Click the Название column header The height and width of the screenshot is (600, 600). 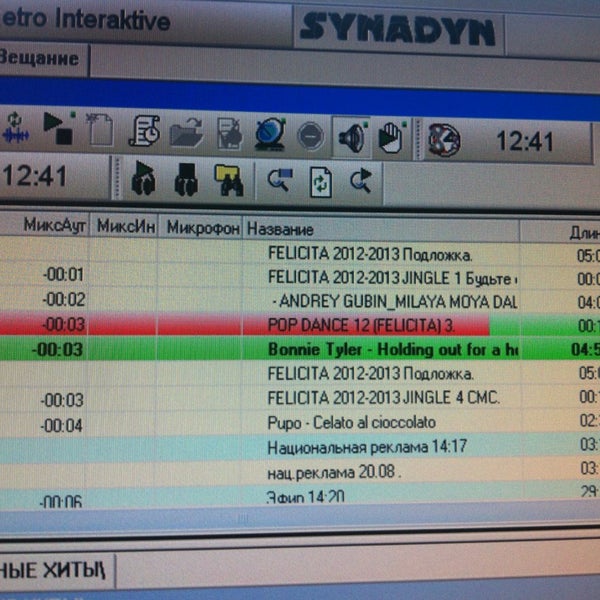280,229
